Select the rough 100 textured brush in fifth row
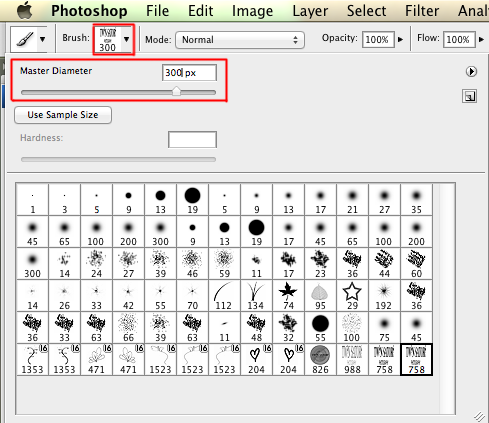The image size is (489, 423). [x=352, y=327]
